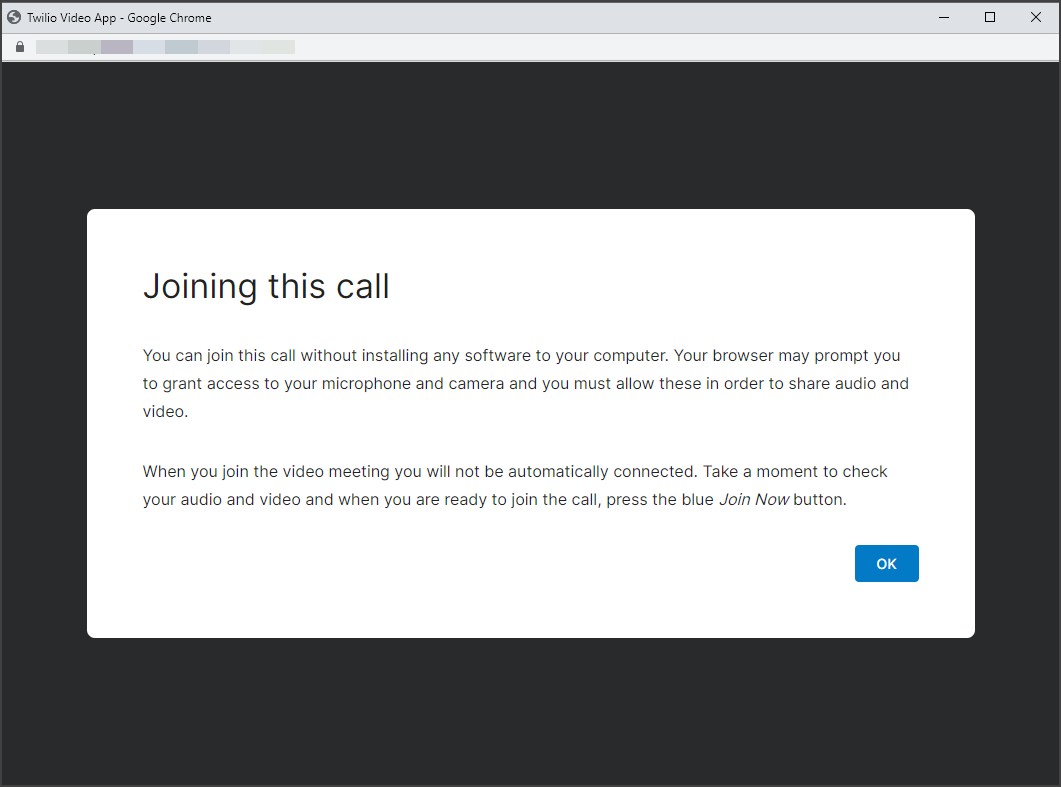The width and height of the screenshot is (1061, 787).
Task: Click the italic "Join Now" text
Action: point(754,499)
